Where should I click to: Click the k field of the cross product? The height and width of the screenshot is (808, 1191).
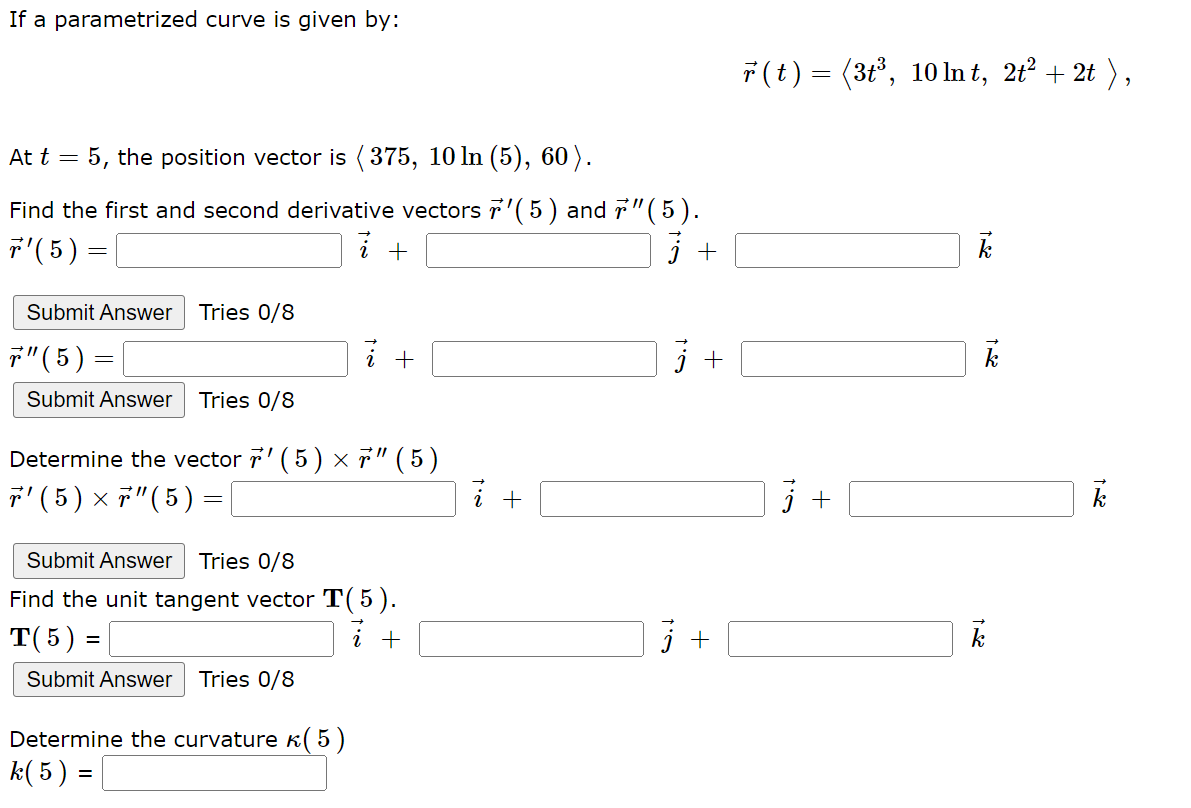[x=960, y=498]
